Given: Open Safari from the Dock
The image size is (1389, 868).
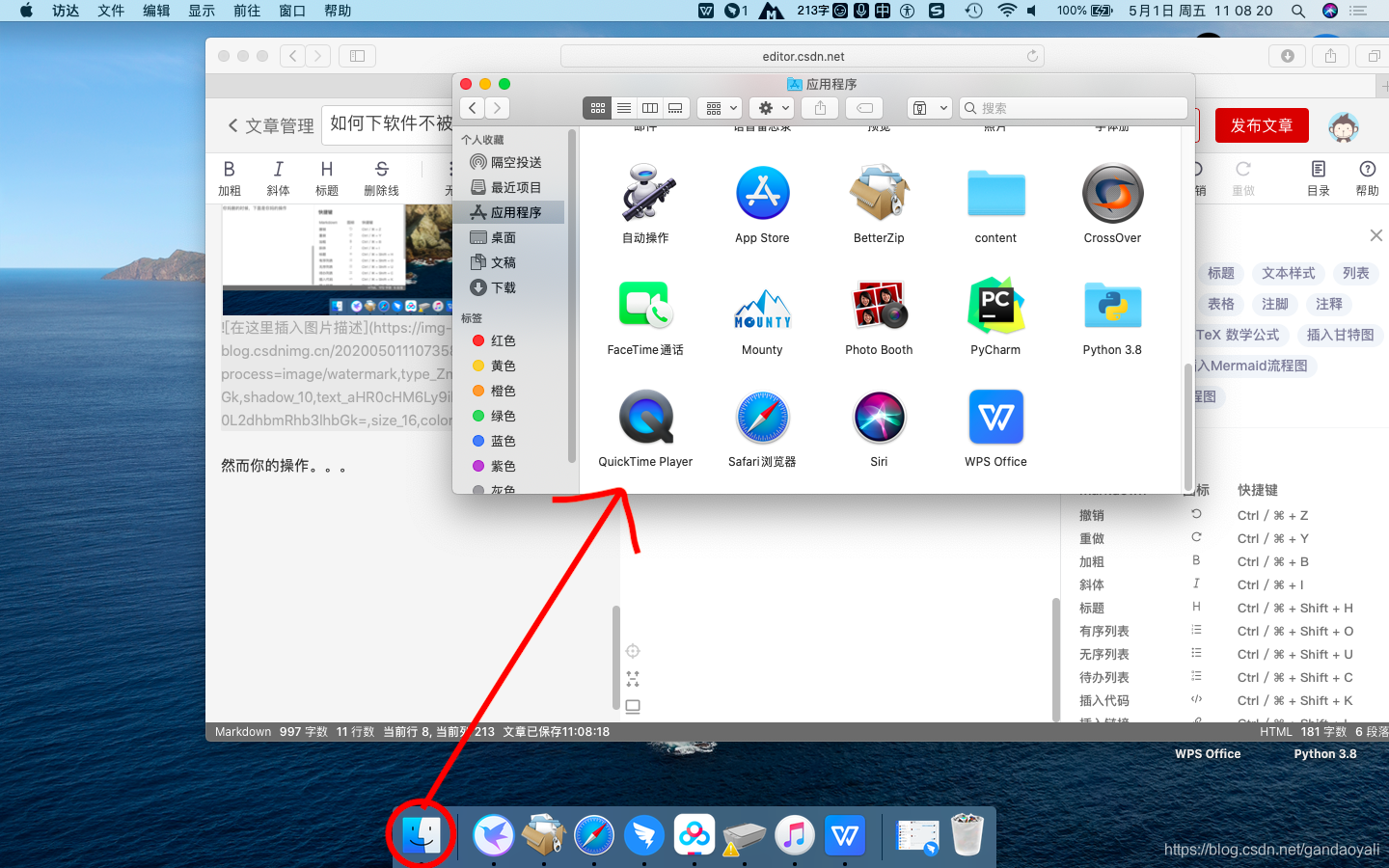Looking at the screenshot, I should tap(594, 835).
